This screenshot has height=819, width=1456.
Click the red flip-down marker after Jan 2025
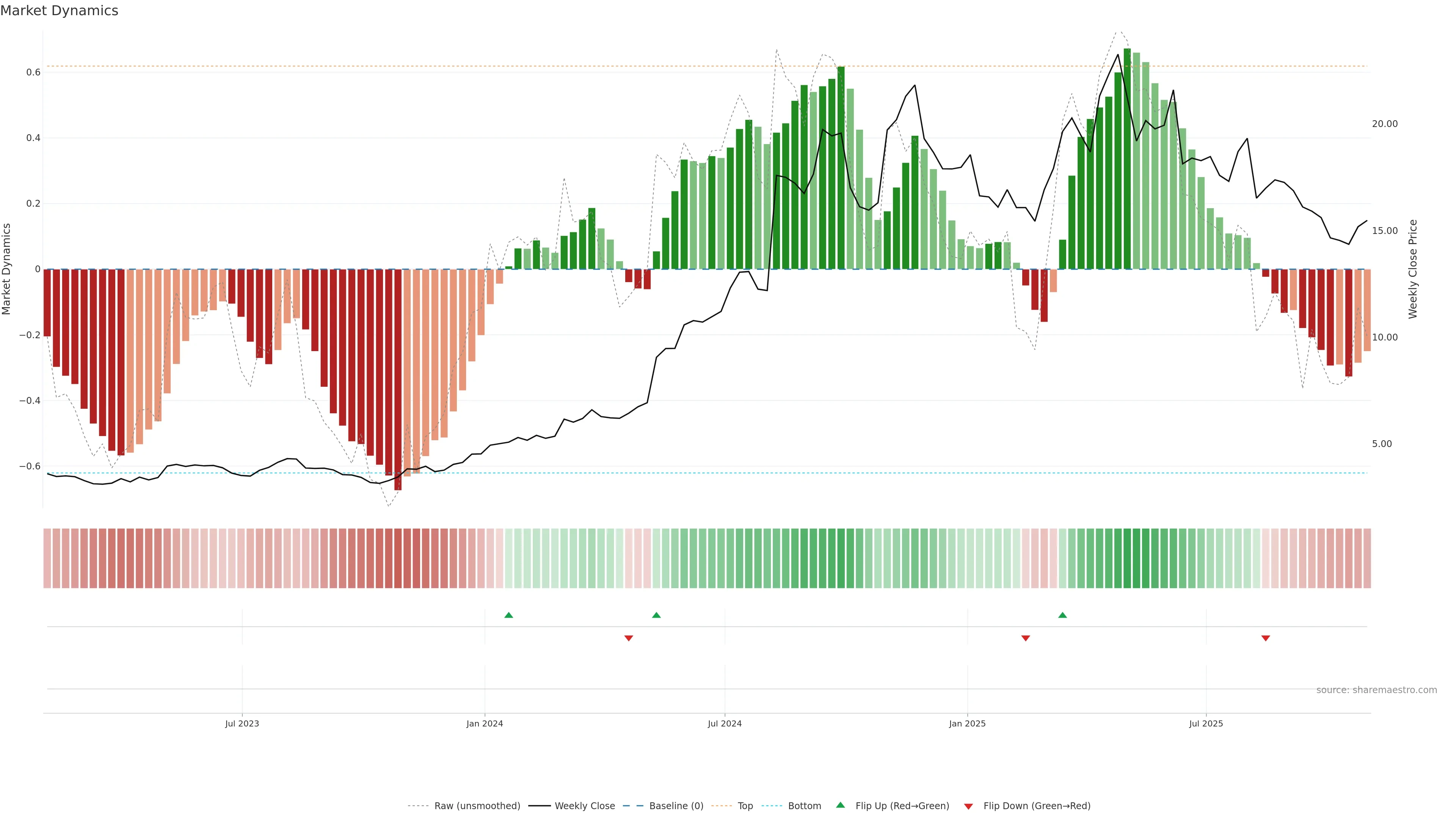[x=1025, y=638]
